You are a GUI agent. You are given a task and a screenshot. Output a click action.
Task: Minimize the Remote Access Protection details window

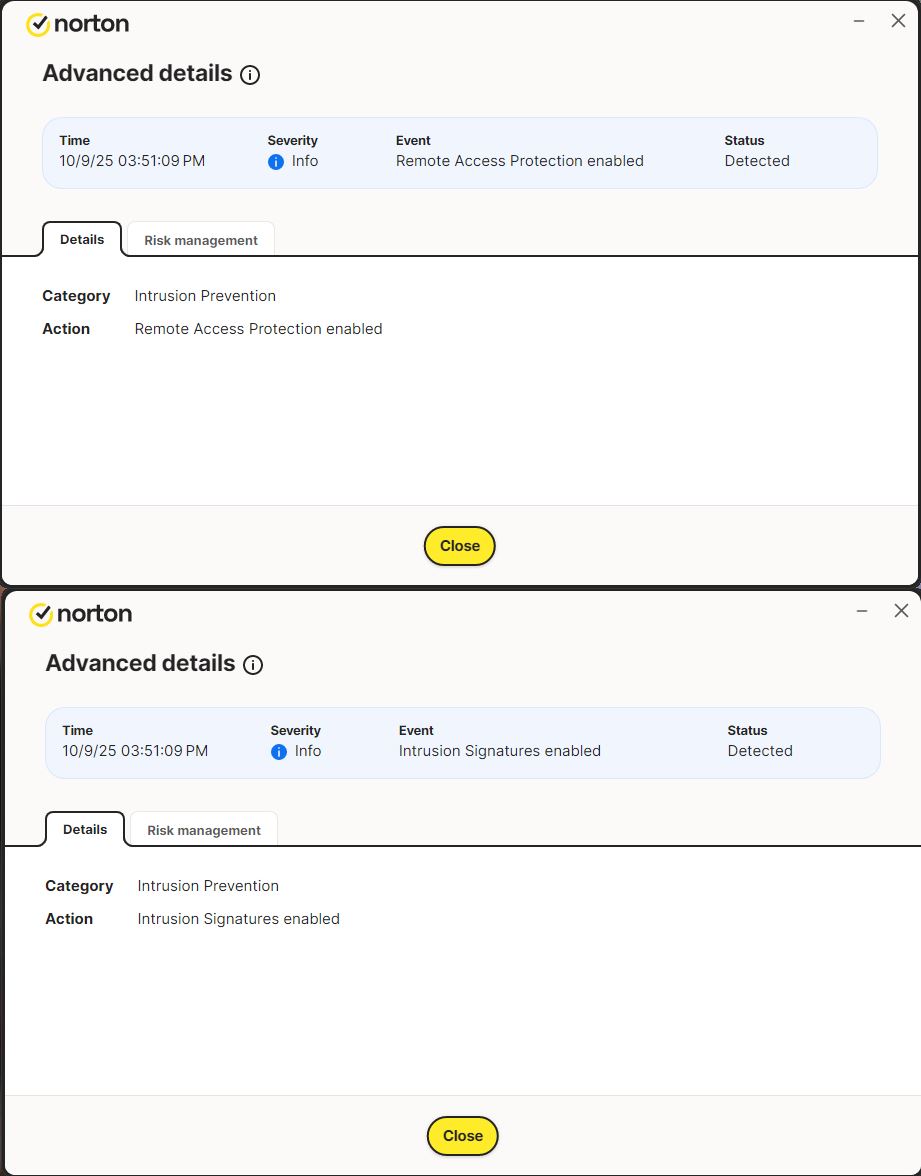click(x=858, y=21)
